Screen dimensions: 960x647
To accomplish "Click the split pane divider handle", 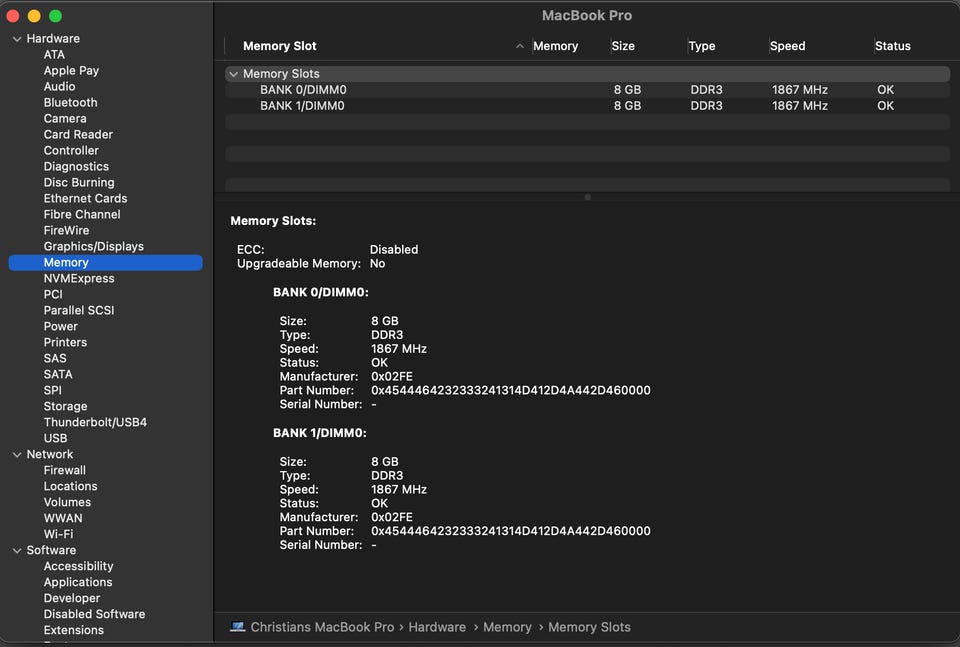I will 587,197.
